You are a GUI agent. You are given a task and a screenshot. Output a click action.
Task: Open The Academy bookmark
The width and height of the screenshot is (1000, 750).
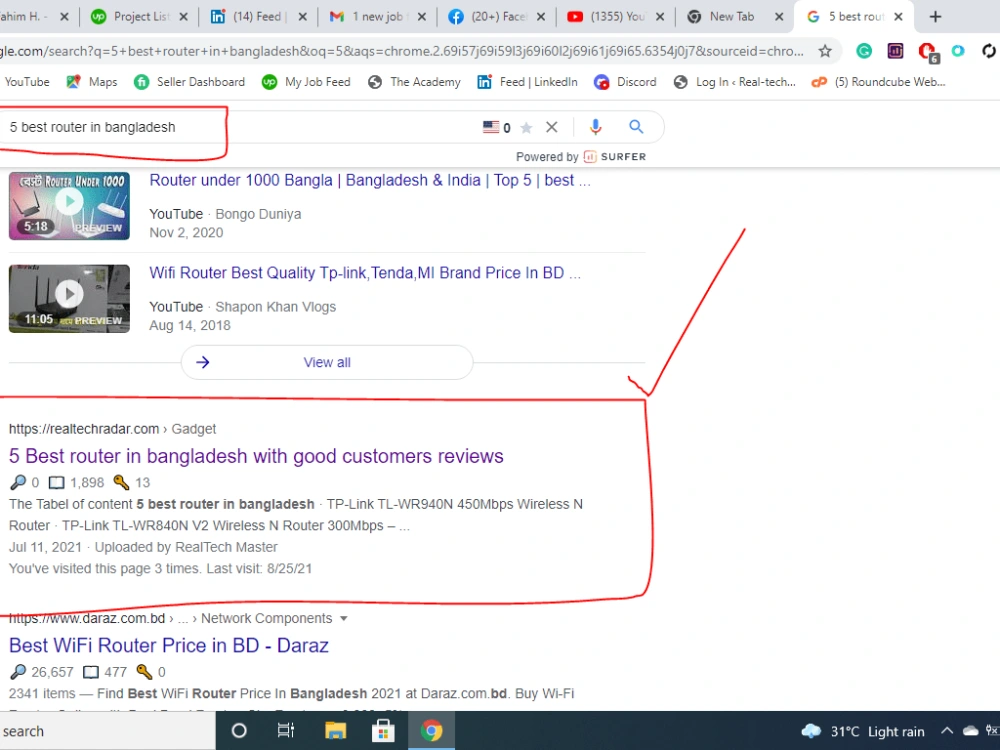pyautogui.click(x=415, y=82)
